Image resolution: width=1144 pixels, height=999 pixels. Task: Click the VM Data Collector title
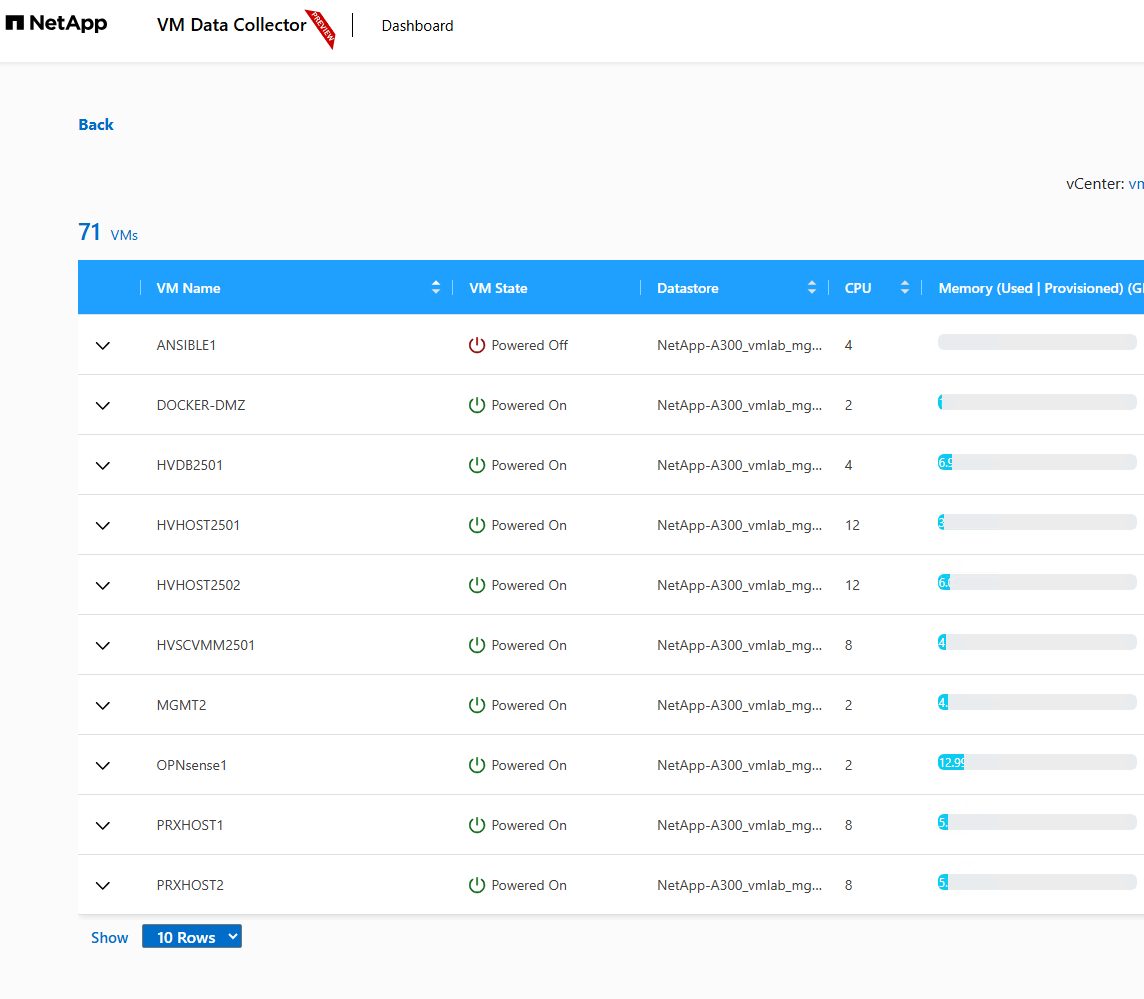tap(231, 25)
